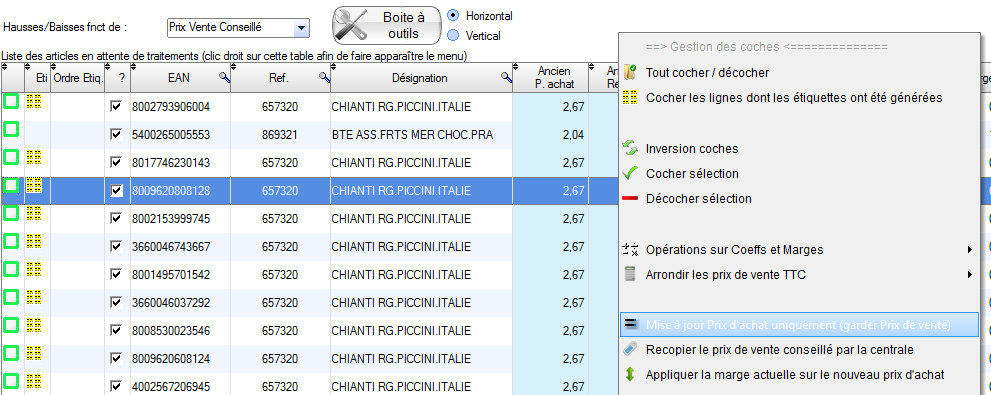Viewport: 991px width, 395px height.
Task: Click the Mise à jour Prix d'achat icon
Action: [630, 324]
